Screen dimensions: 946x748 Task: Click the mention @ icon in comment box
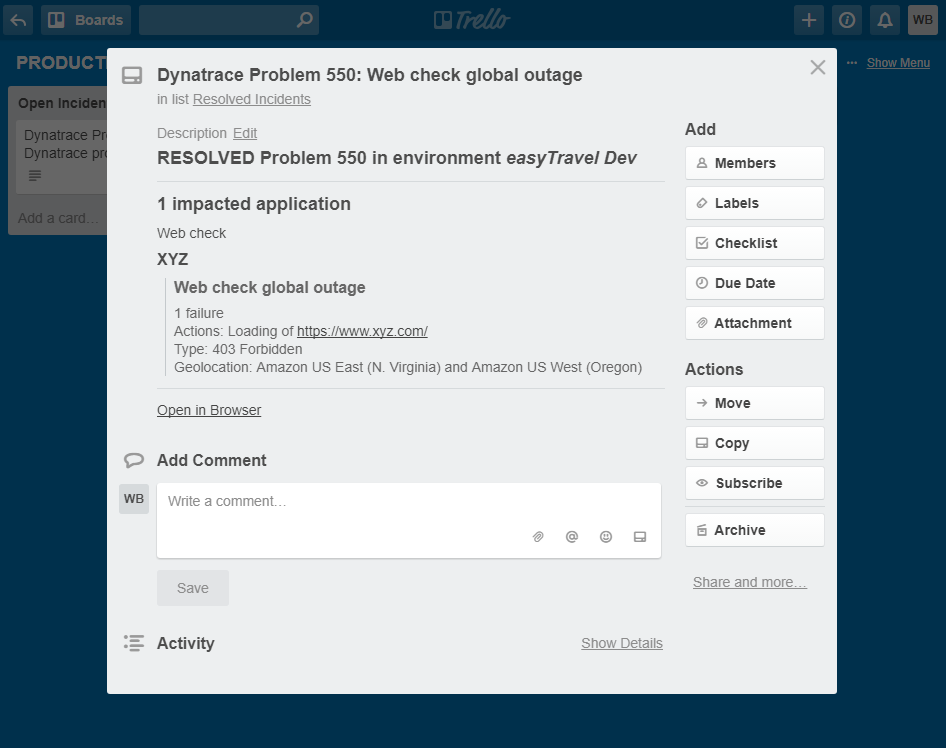point(572,536)
